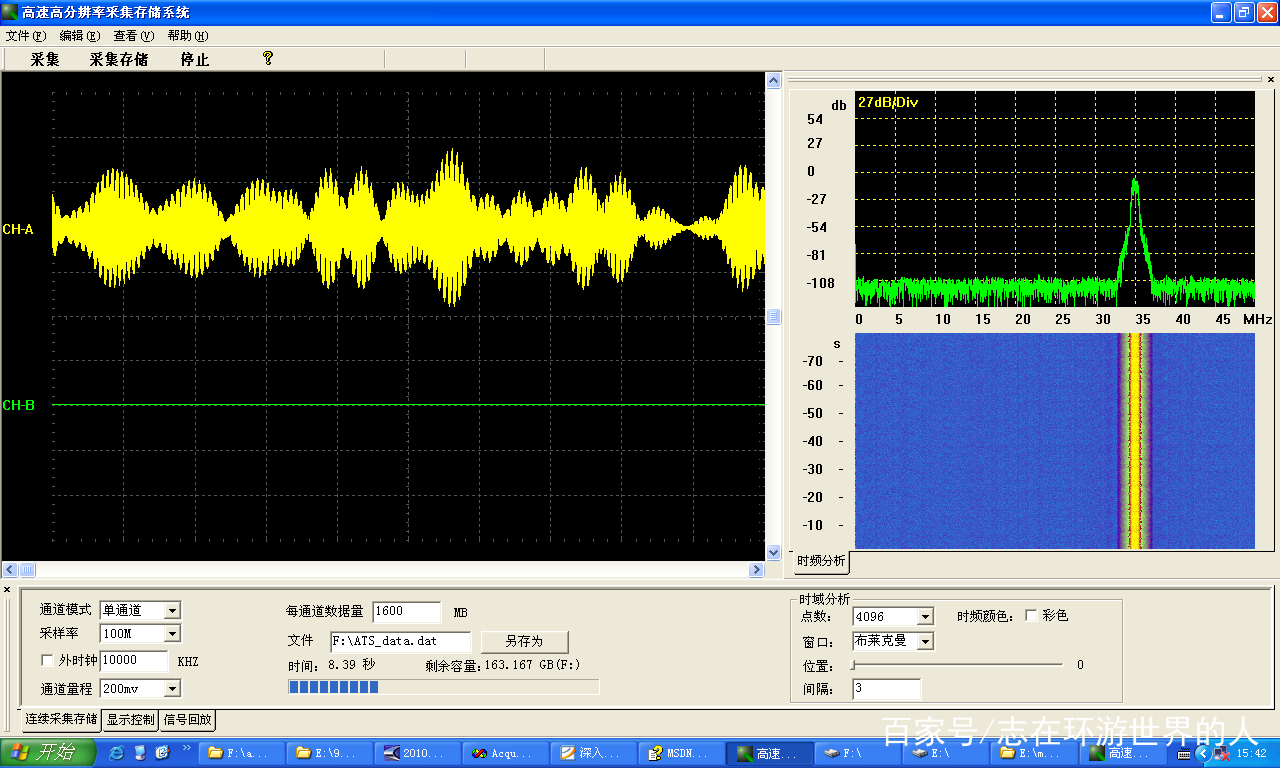Close the spectrum panel with its X icon
The image size is (1280, 768).
pyautogui.click(x=1271, y=79)
